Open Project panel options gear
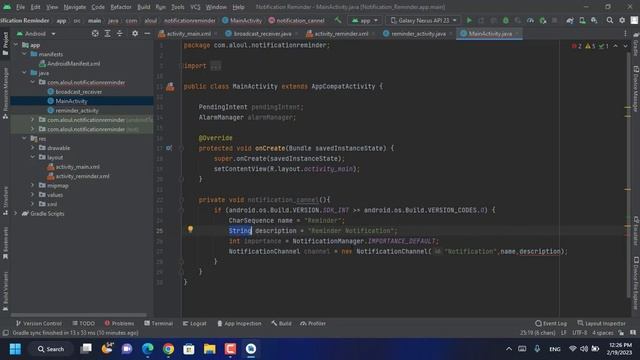Image resolution: width=640 pixels, height=360 pixels. (x=135, y=33)
